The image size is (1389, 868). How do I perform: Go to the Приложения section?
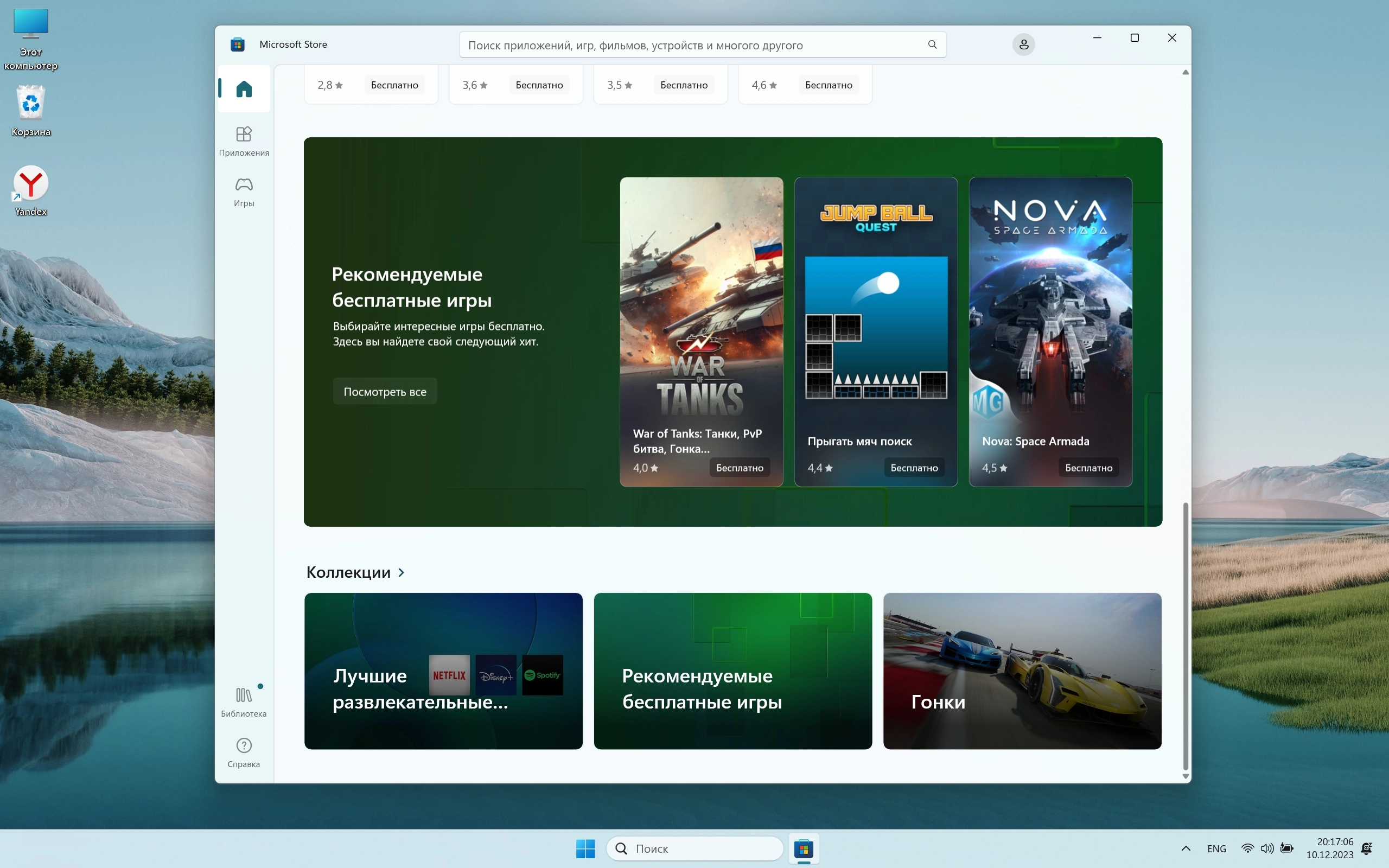point(244,141)
